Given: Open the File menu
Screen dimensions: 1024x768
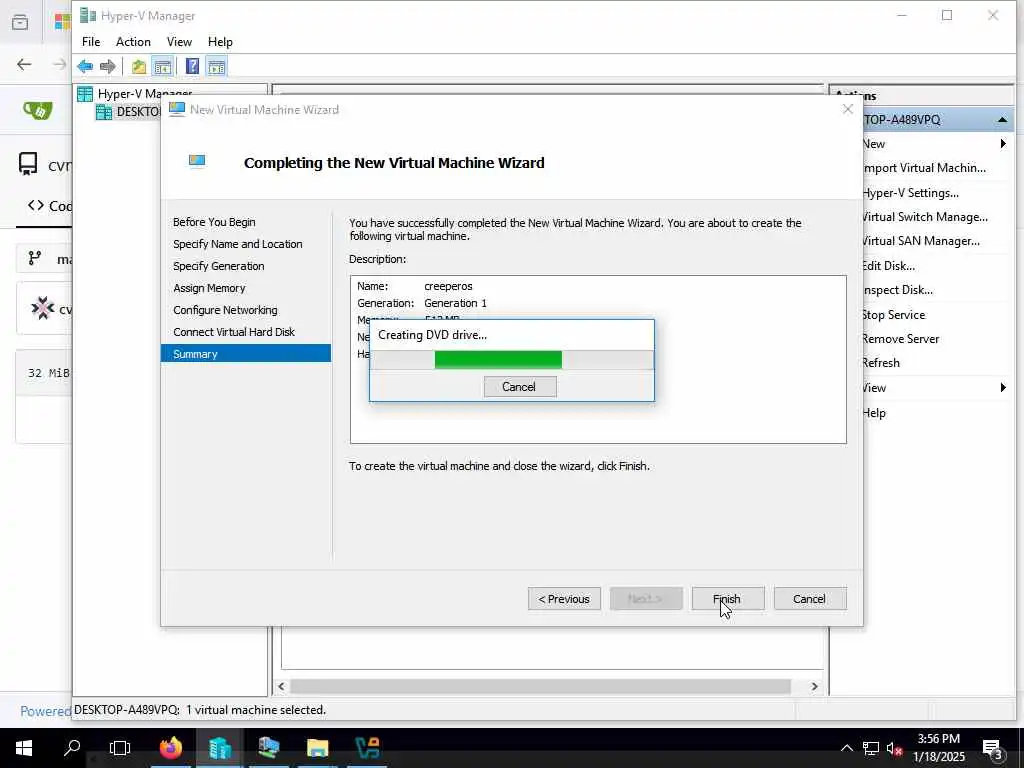Looking at the screenshot, I should (91, 42).
